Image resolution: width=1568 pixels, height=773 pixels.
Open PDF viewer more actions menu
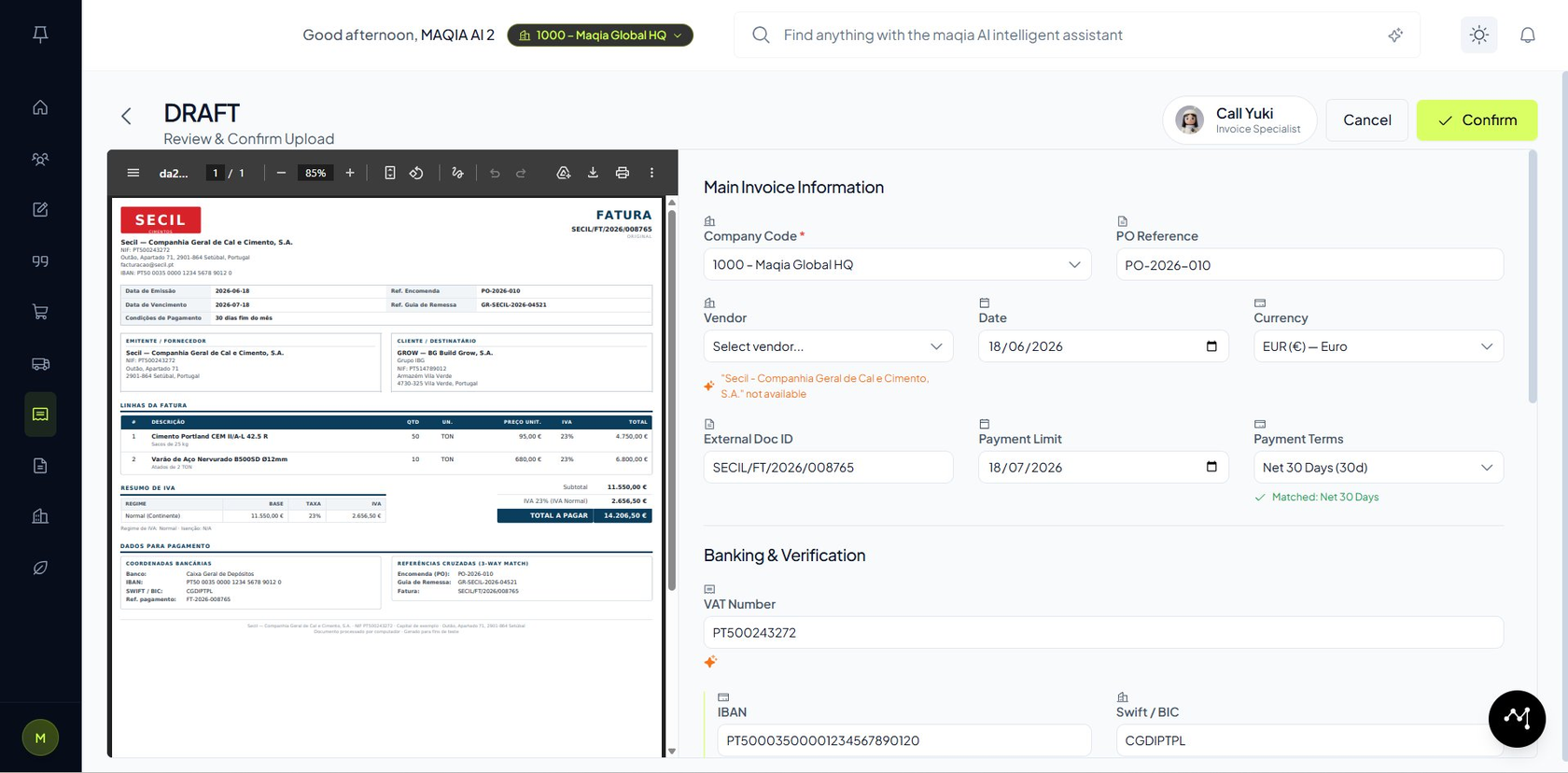pos(651,173)
